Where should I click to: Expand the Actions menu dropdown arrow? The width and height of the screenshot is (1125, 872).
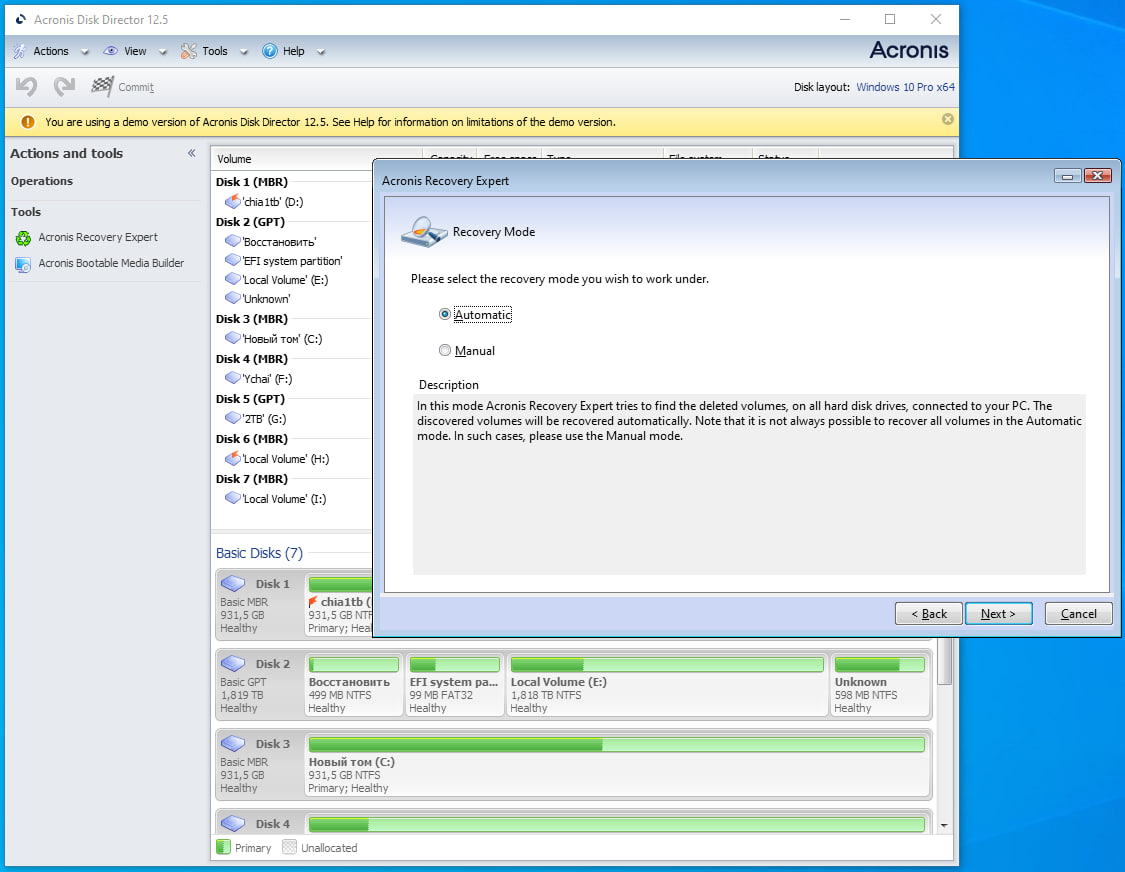click(x=85, y=52)
